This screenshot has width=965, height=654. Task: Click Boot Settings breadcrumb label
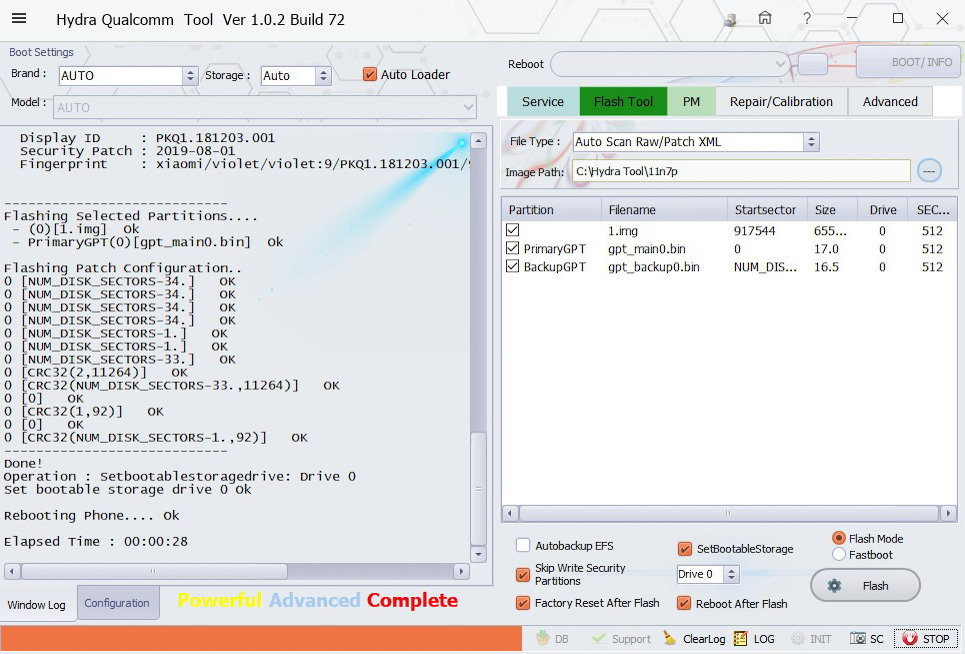41,52
